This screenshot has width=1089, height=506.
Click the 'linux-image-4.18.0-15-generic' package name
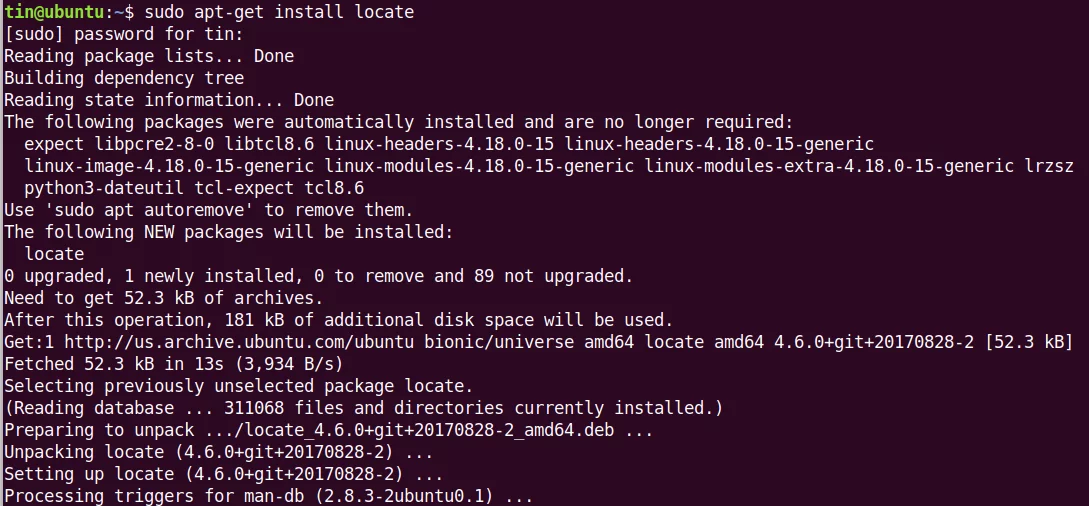169,167
